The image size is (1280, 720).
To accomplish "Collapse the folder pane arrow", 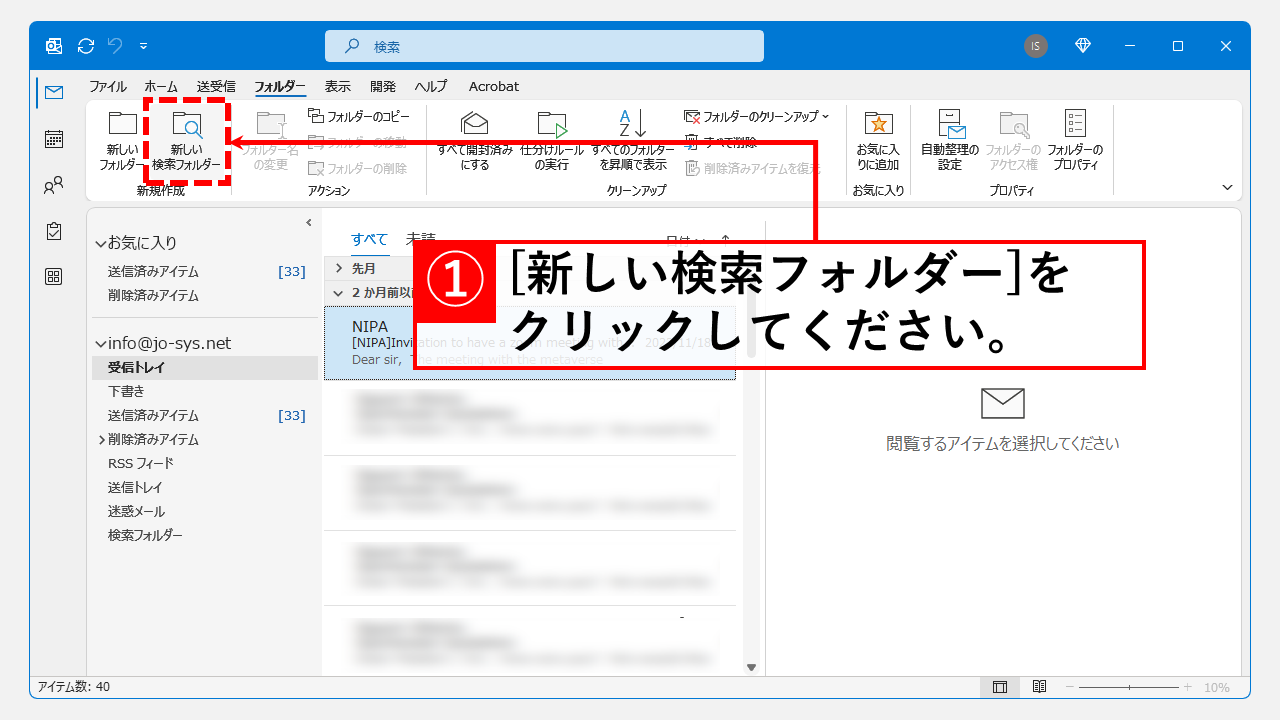I will click(309, 222).
